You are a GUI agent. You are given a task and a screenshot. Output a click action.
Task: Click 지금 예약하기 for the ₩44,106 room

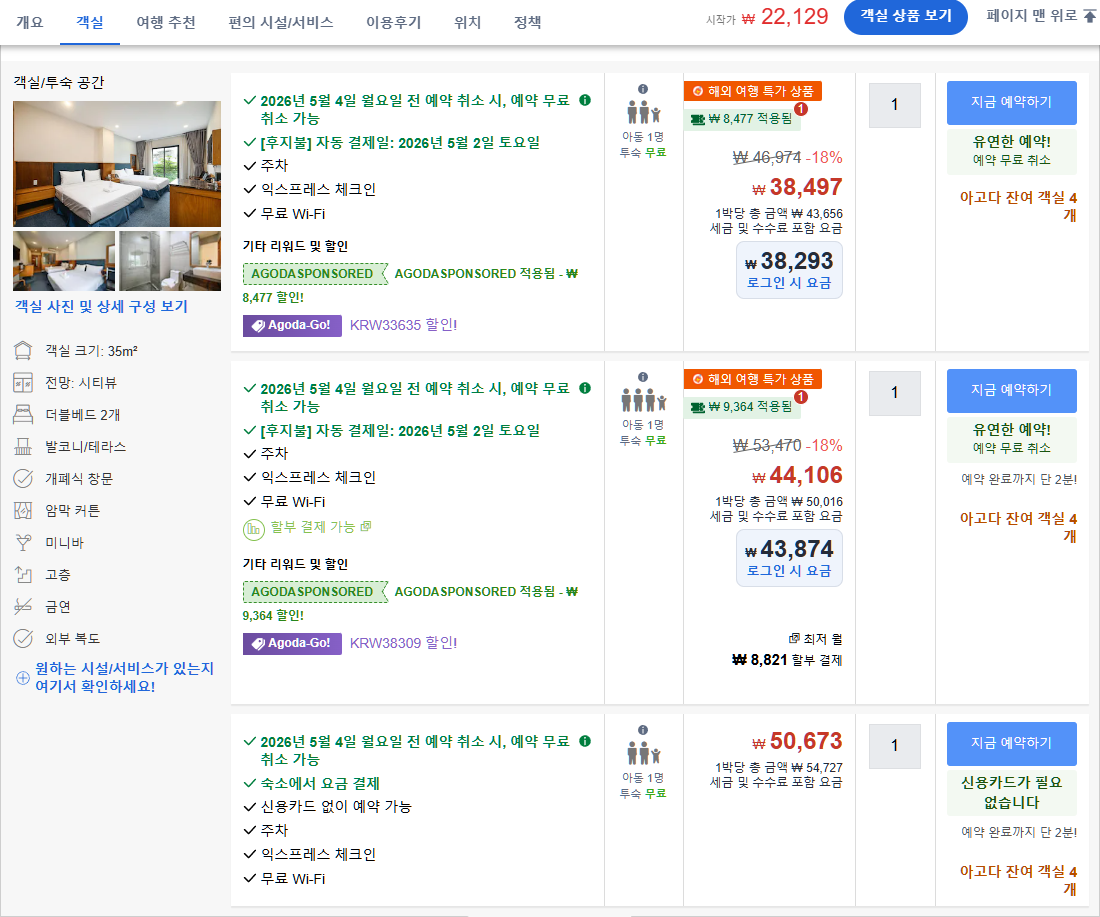coord(1012,390)
